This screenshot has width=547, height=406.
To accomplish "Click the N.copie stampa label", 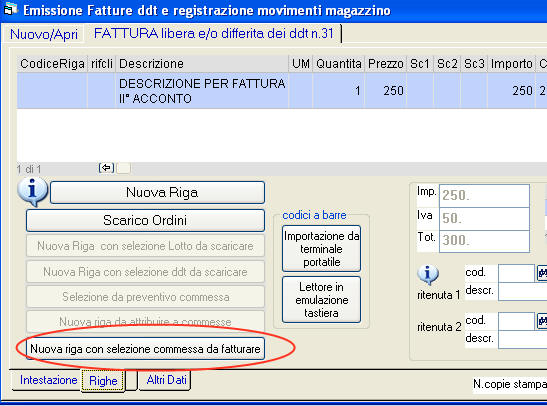I will coord(510,384).
